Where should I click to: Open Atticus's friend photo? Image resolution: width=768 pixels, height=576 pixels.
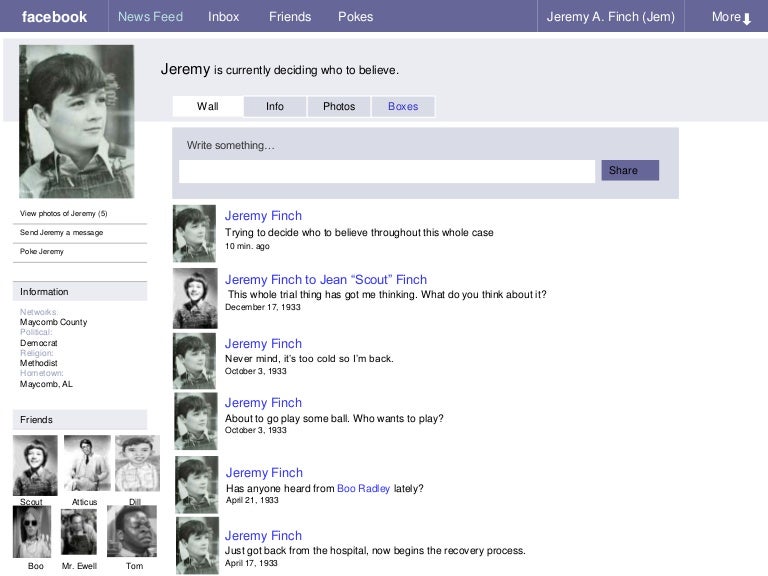tap(87, 463)
